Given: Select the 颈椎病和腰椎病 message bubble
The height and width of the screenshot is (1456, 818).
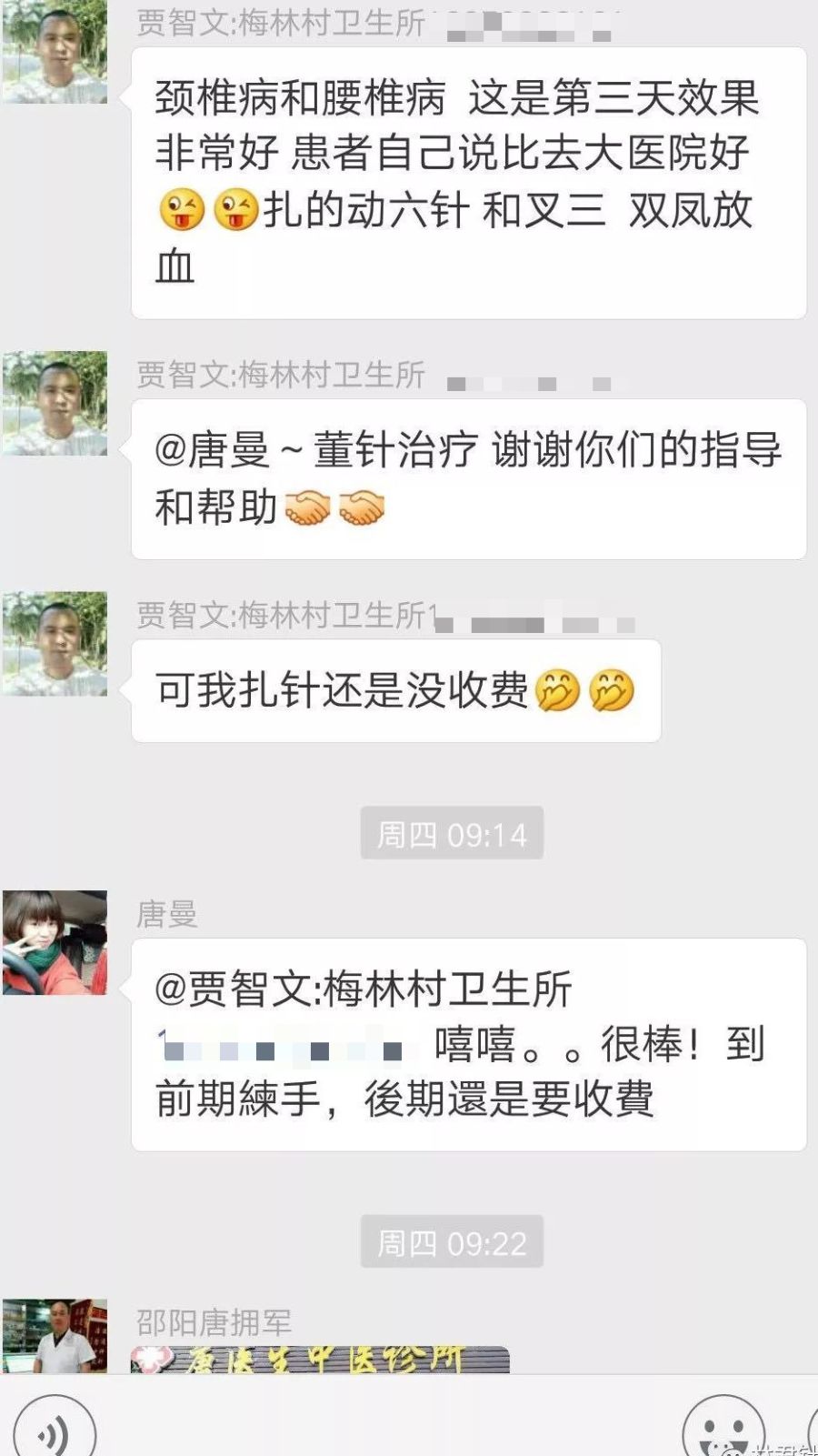Looking at the screenshot, I should tap(469, 183).
